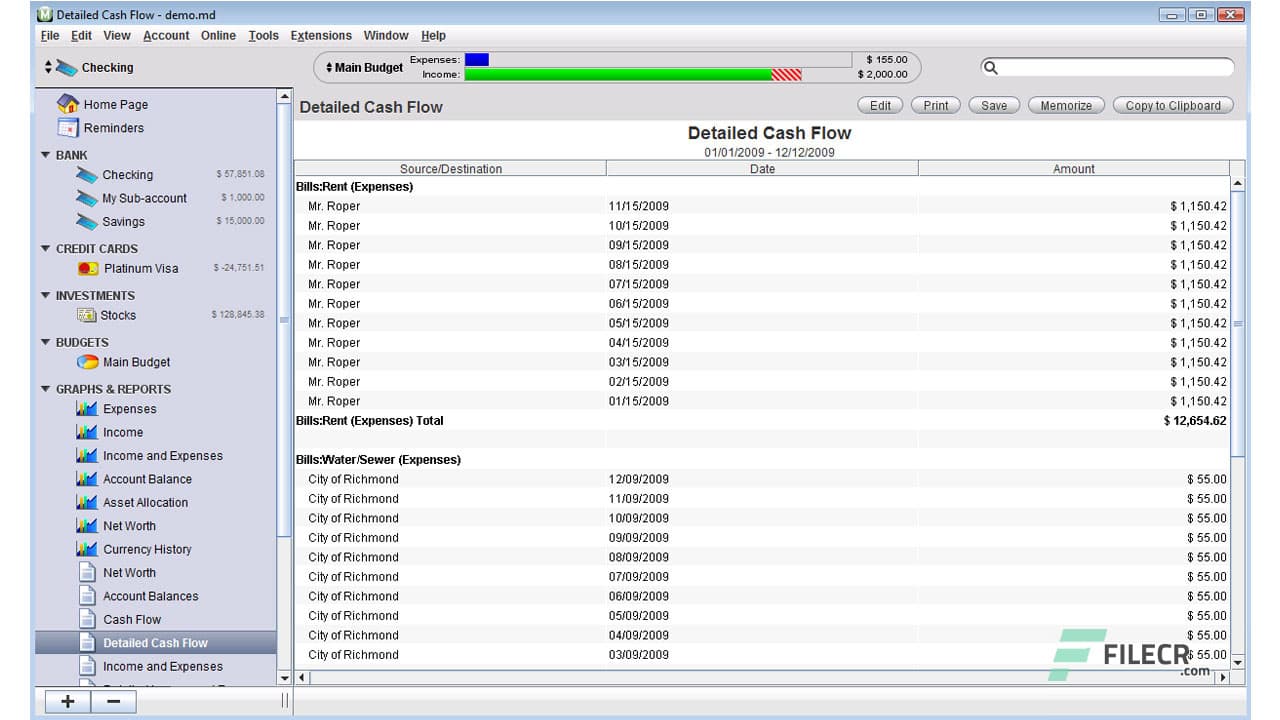Open the Asset Allocation graph icon

point(87,502)
